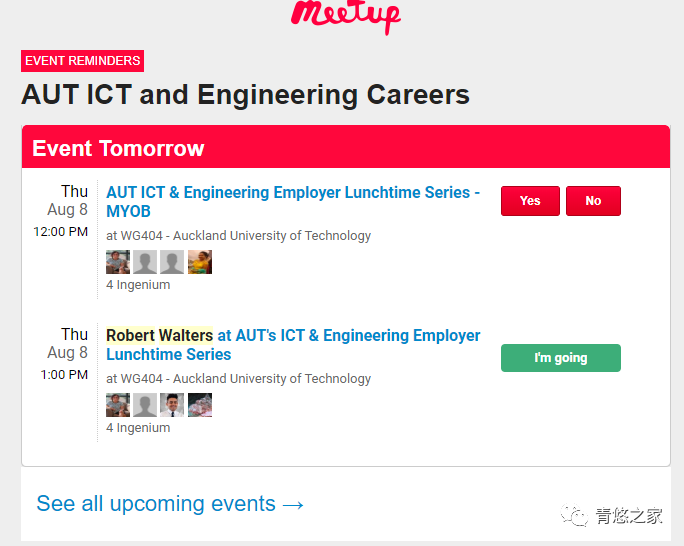684x546 pixels.
Task: Open the MYOB Employer Lunchtime Series link
Action: click(293, 201)
